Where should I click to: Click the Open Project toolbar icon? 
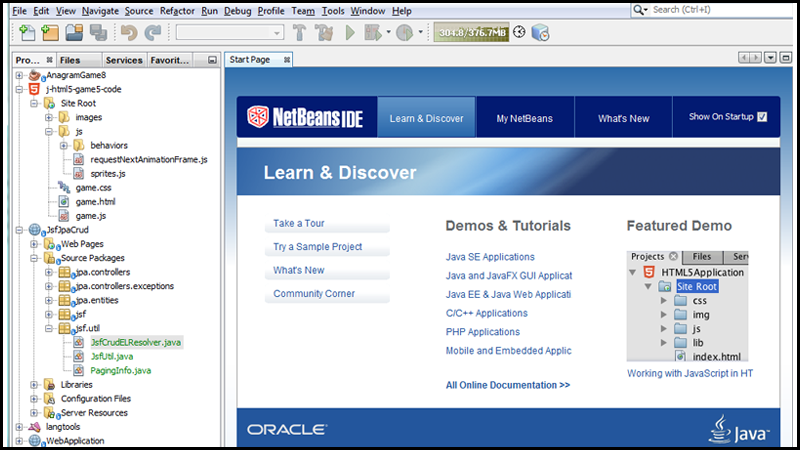(74, 33)
